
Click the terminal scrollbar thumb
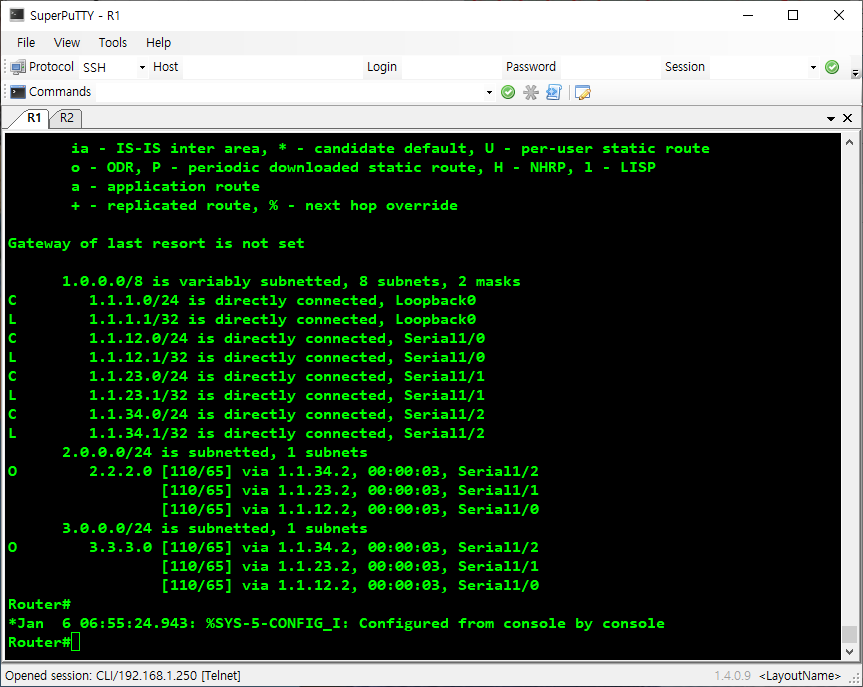pyautogui.click(x=849, y=634)
